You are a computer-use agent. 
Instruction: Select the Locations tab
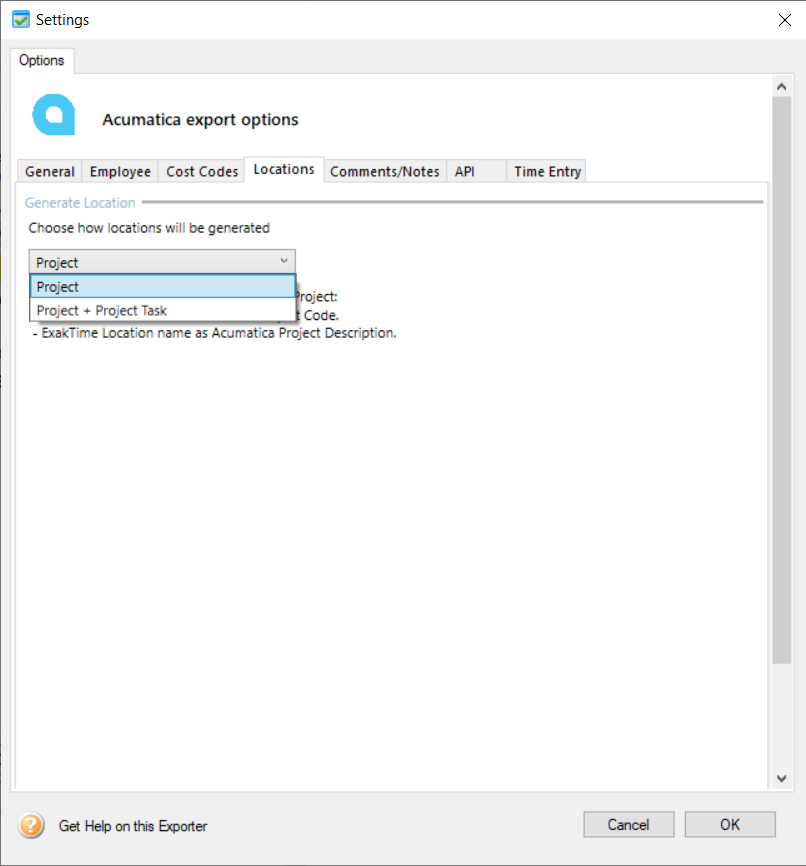pos(284,170)
